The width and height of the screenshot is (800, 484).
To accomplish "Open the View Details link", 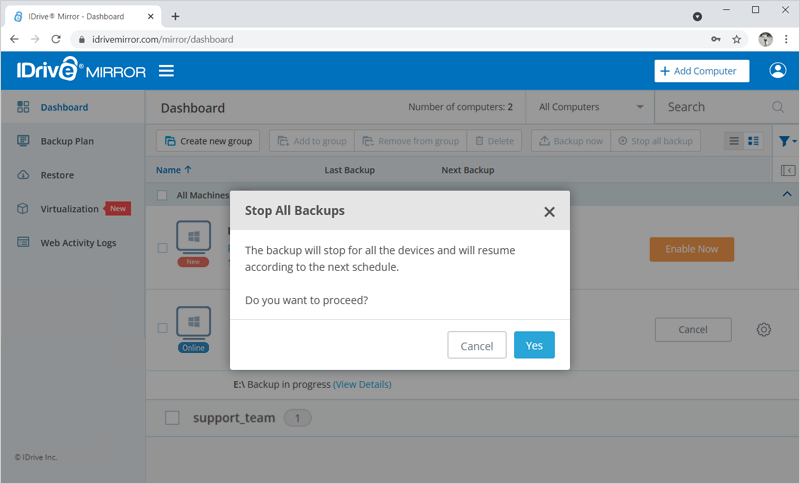I will 362,384.
